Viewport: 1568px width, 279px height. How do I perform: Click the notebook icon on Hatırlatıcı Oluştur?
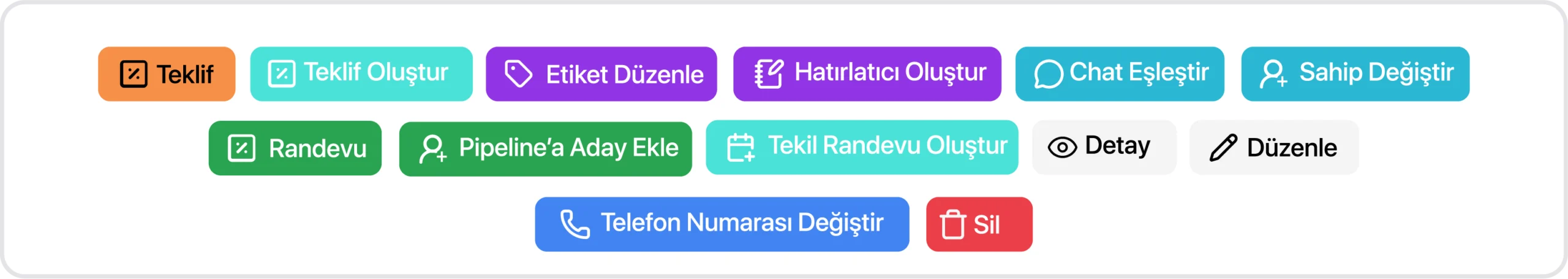click(x=769, y=74)
